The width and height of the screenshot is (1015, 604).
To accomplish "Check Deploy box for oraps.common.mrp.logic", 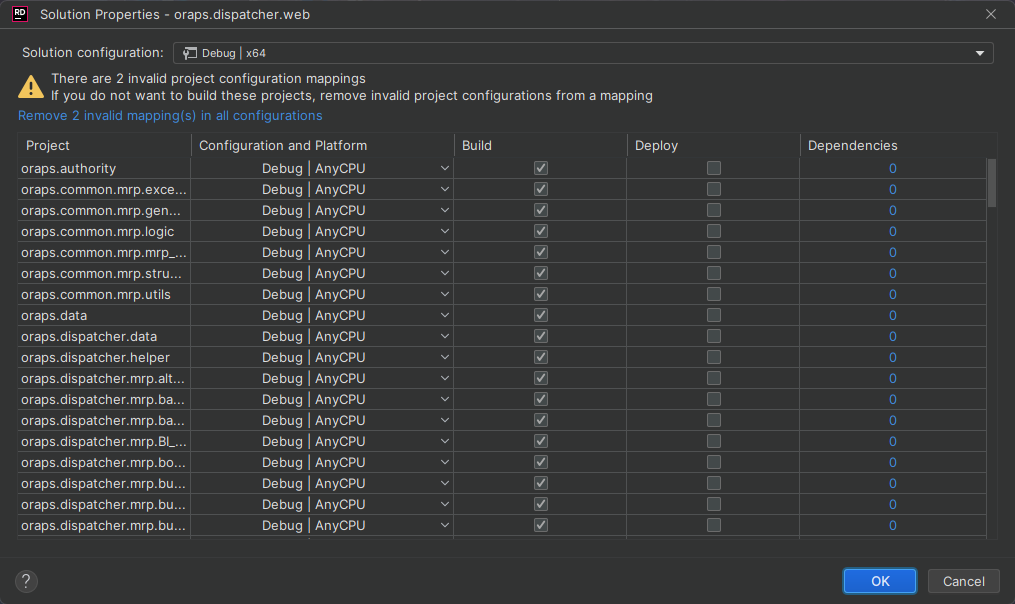I will [x=714, y=232].
